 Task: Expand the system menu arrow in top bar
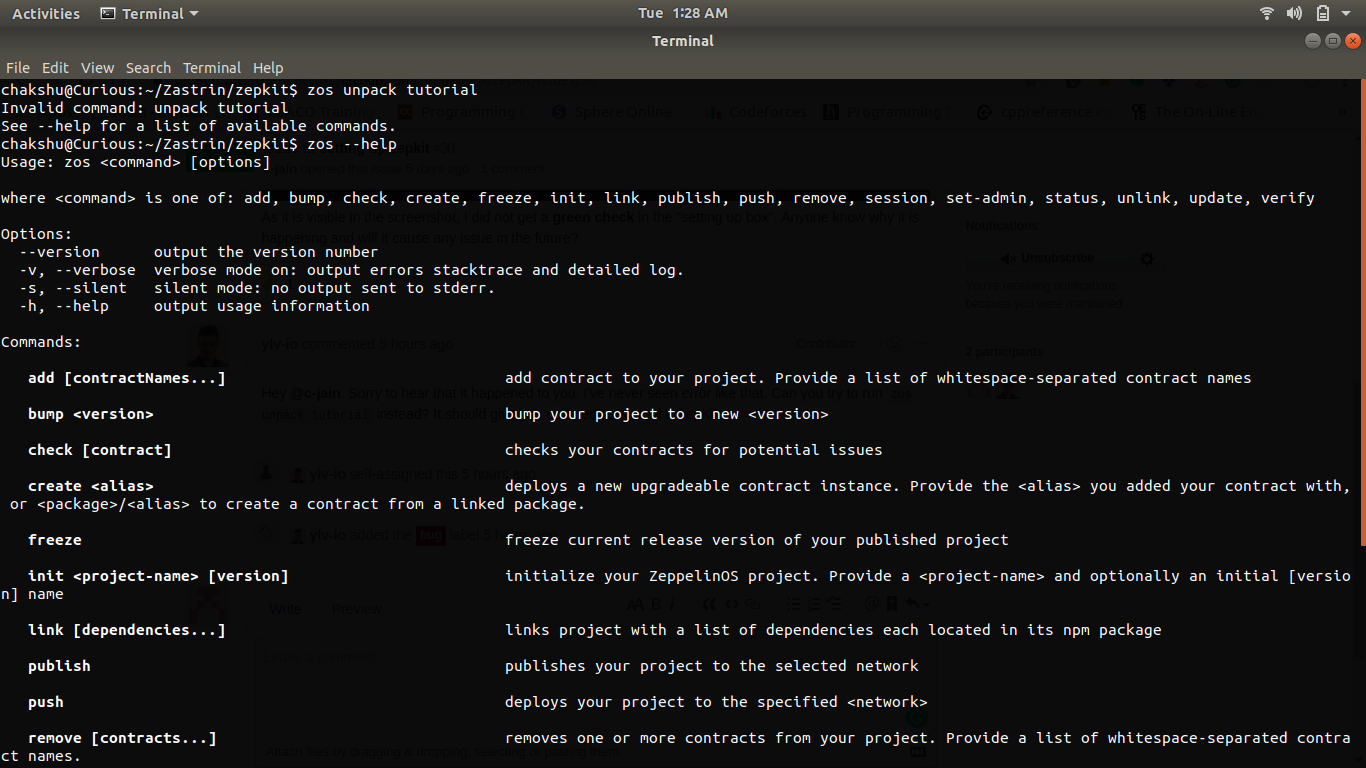(1348, 14)
